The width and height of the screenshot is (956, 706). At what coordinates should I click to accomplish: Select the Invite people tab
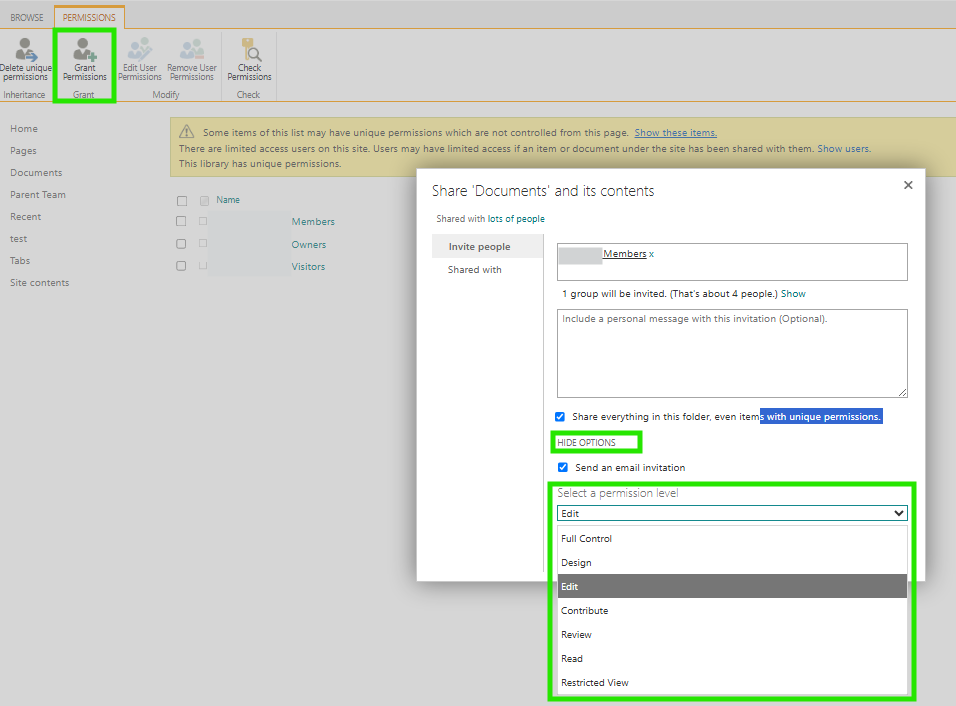pyautogui.click(x=487, y=246)
